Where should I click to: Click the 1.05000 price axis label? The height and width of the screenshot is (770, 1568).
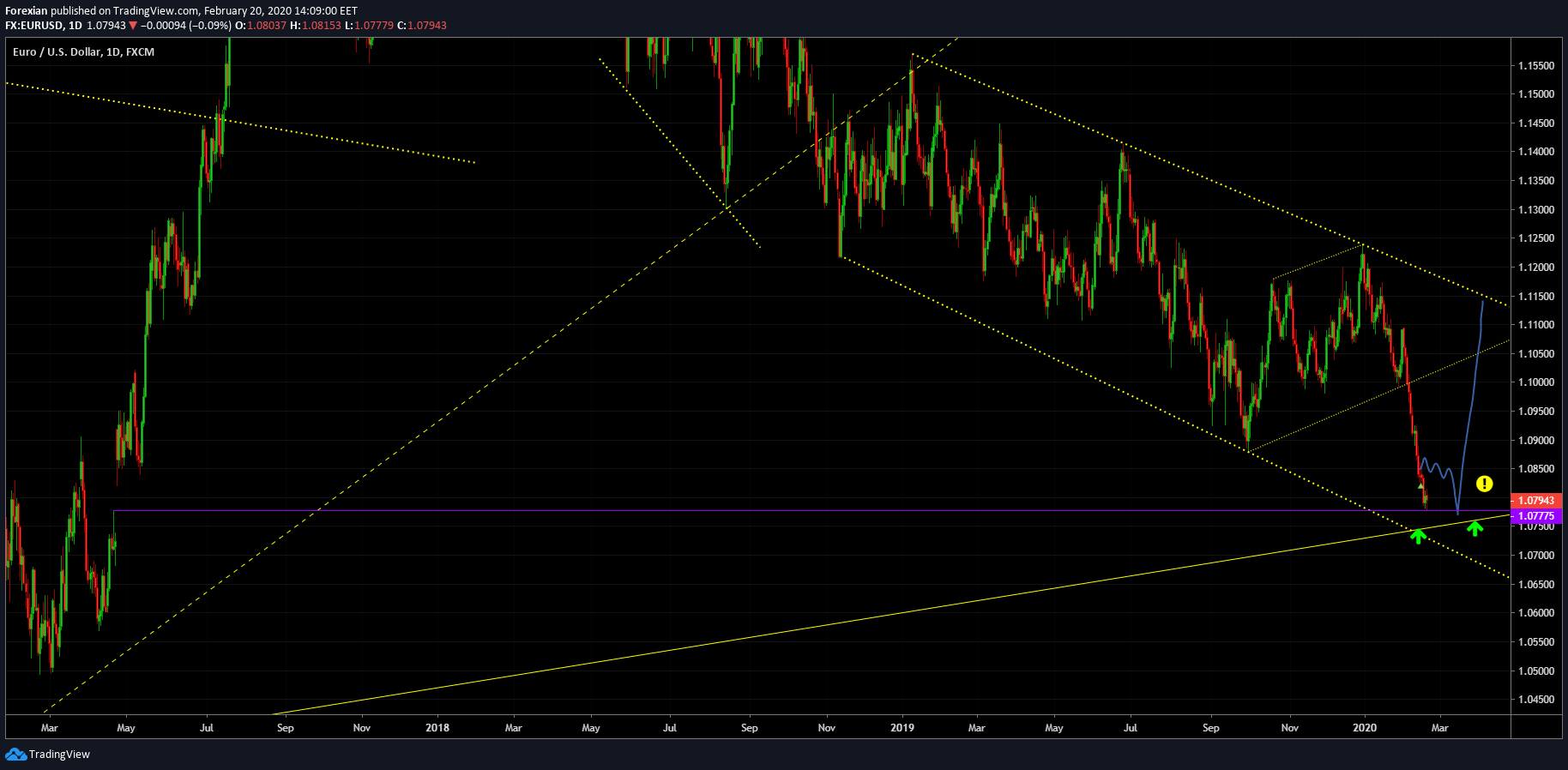(1536, 671)
